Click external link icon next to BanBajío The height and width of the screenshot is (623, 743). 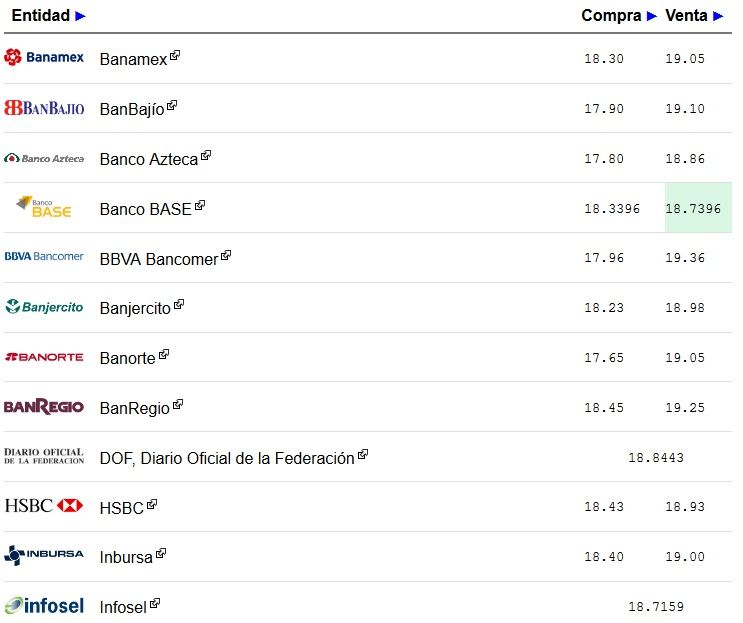click(172, 105)
